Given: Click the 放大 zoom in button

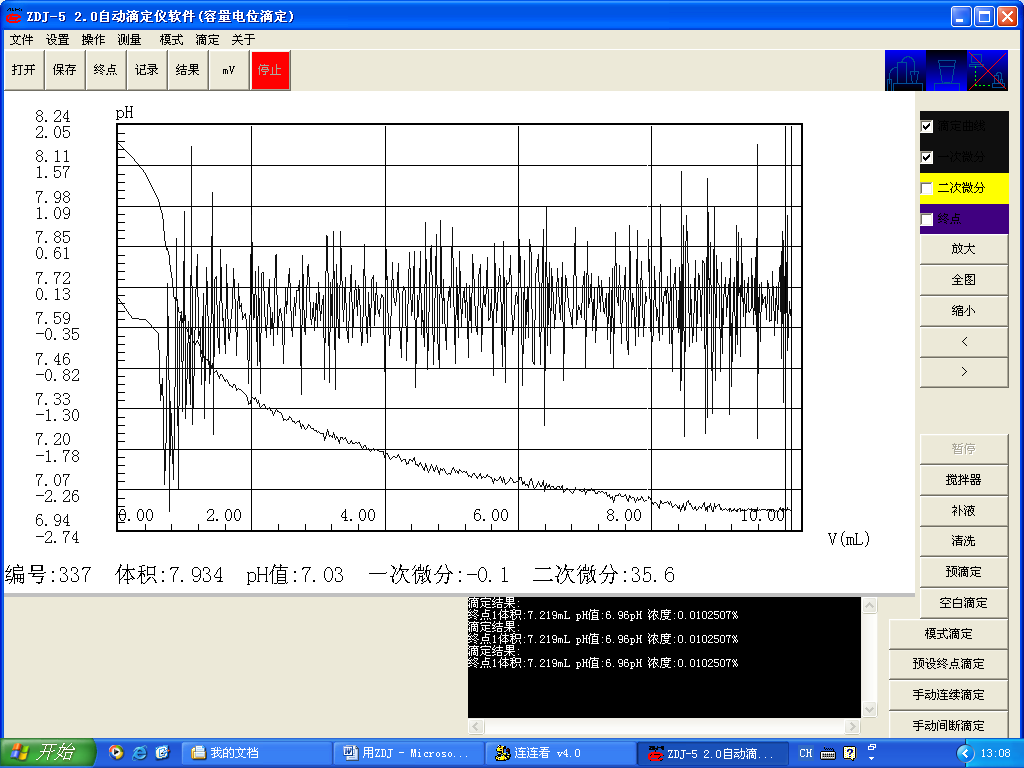Looking at the screenshot, I should pos(963,249).
